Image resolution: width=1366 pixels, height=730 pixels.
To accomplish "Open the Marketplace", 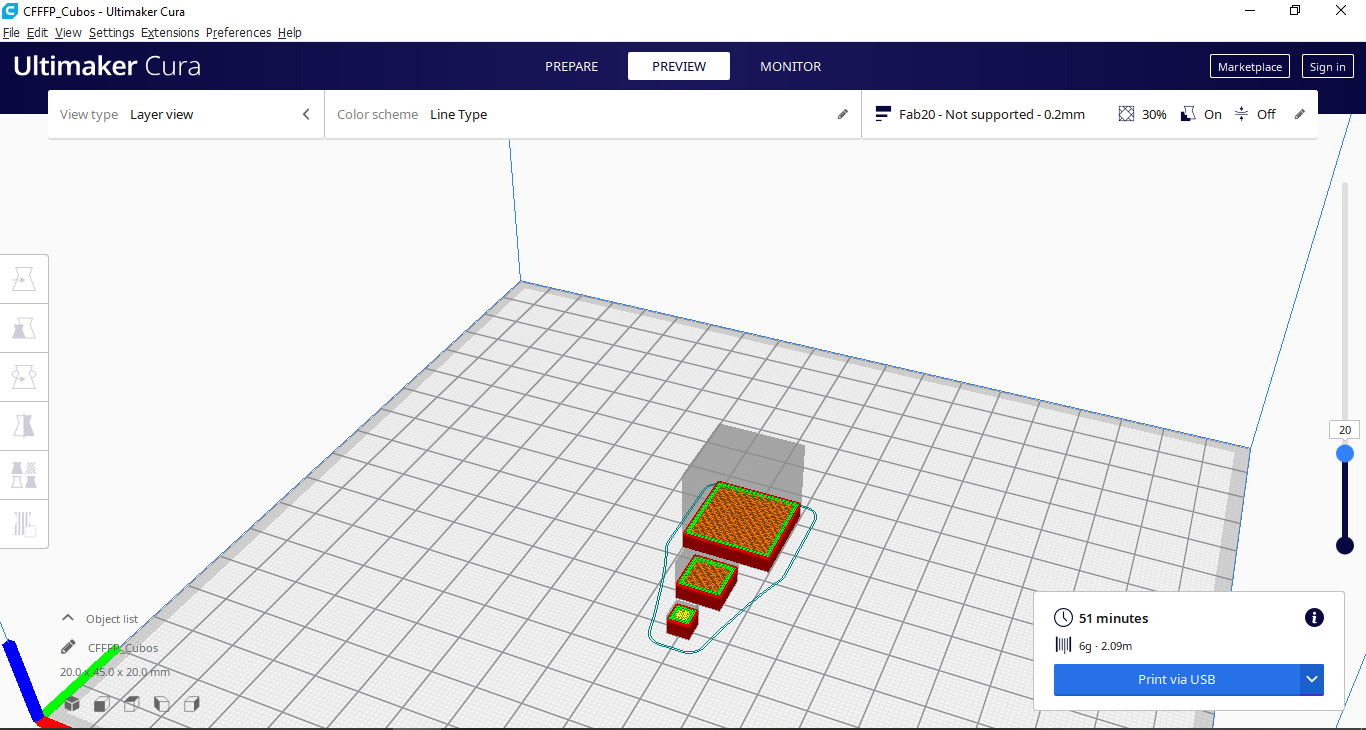I will click(1250, 67).
